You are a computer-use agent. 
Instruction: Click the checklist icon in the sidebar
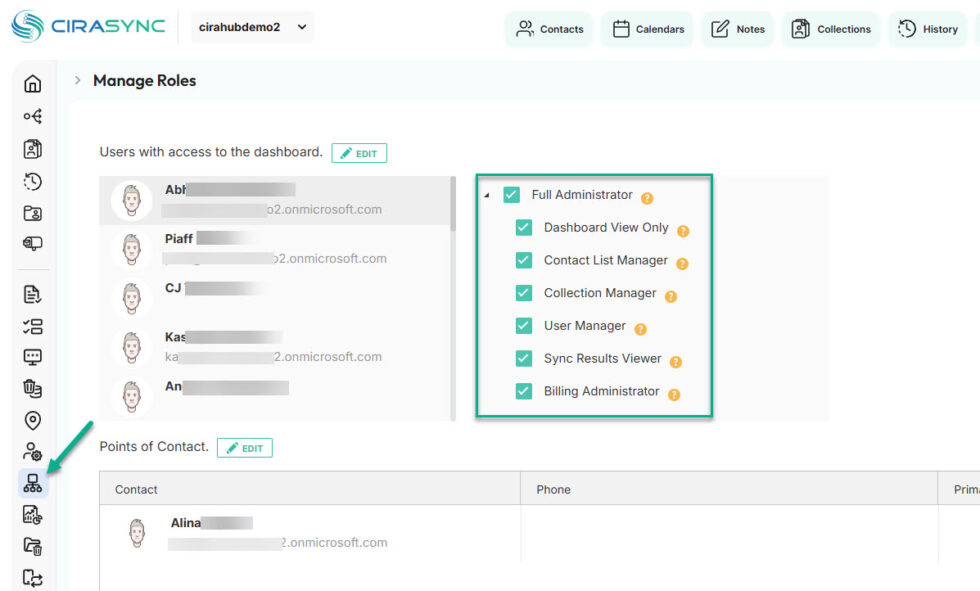point(31,324)
